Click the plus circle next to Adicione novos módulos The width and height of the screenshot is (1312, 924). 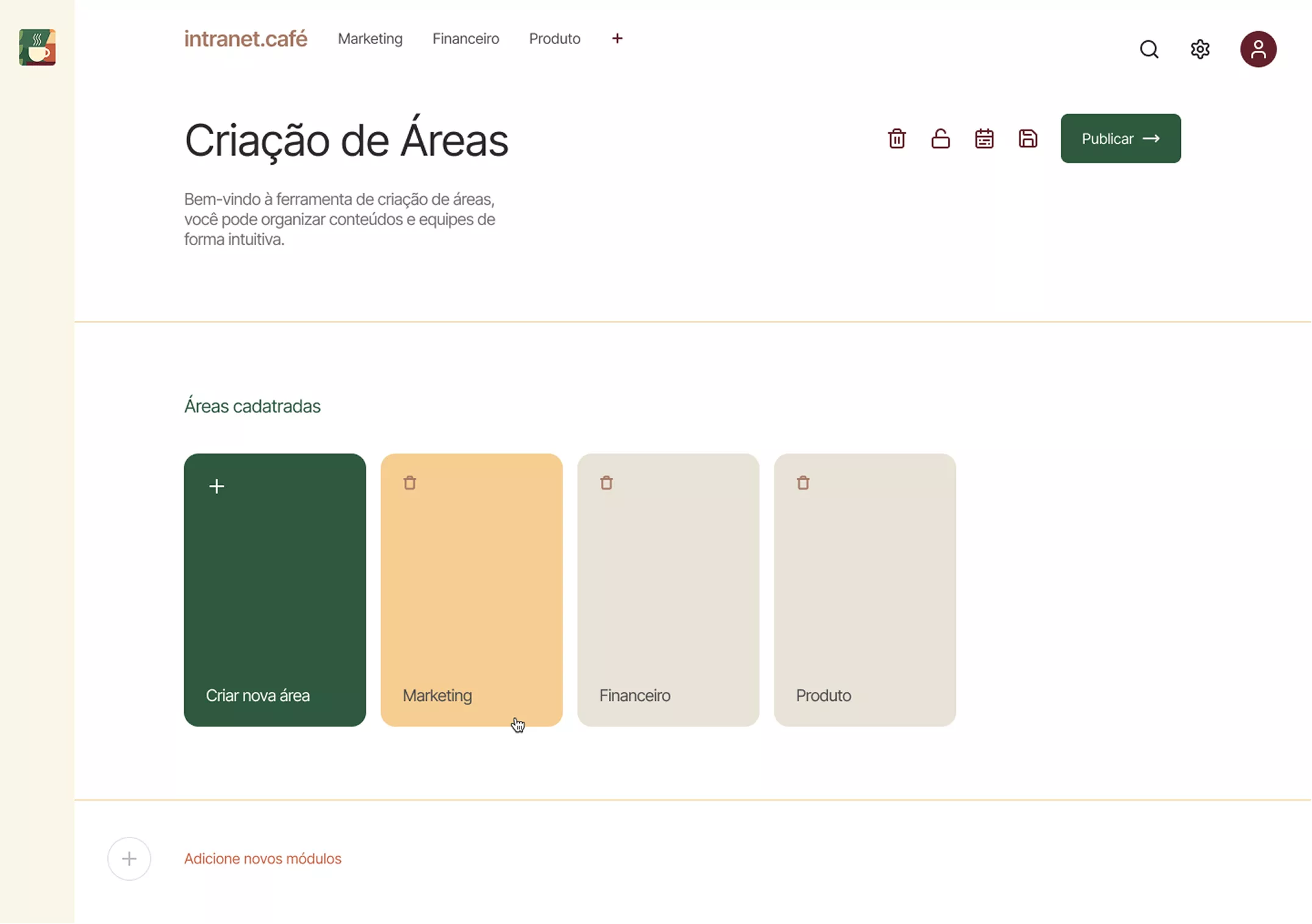click(129, 859)
